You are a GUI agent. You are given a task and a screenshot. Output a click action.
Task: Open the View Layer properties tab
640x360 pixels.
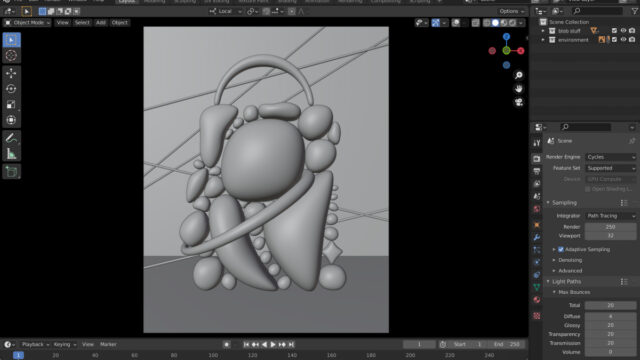pyautogui.click(x=537, y=184)
